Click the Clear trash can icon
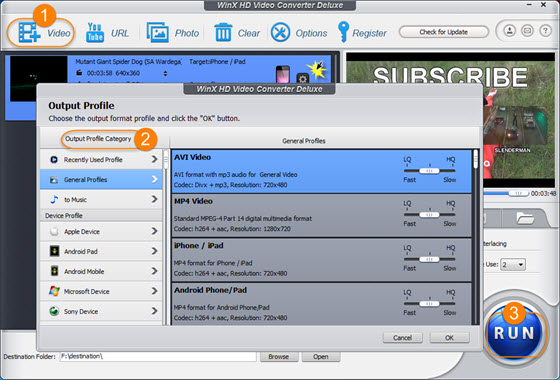This screenshot has width=560, height=380. point(223,32)
